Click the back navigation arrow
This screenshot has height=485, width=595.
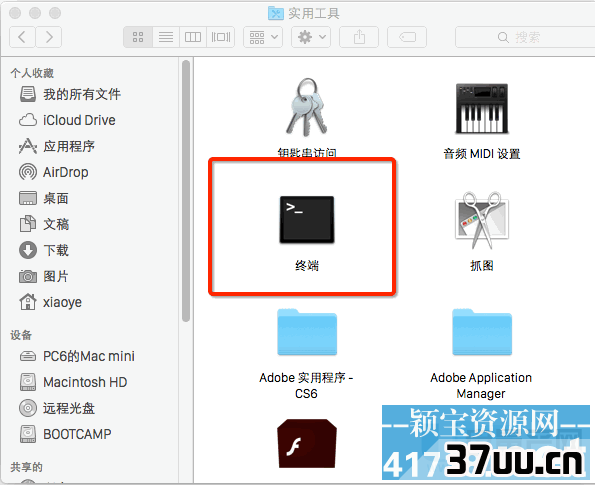point(22,37)
